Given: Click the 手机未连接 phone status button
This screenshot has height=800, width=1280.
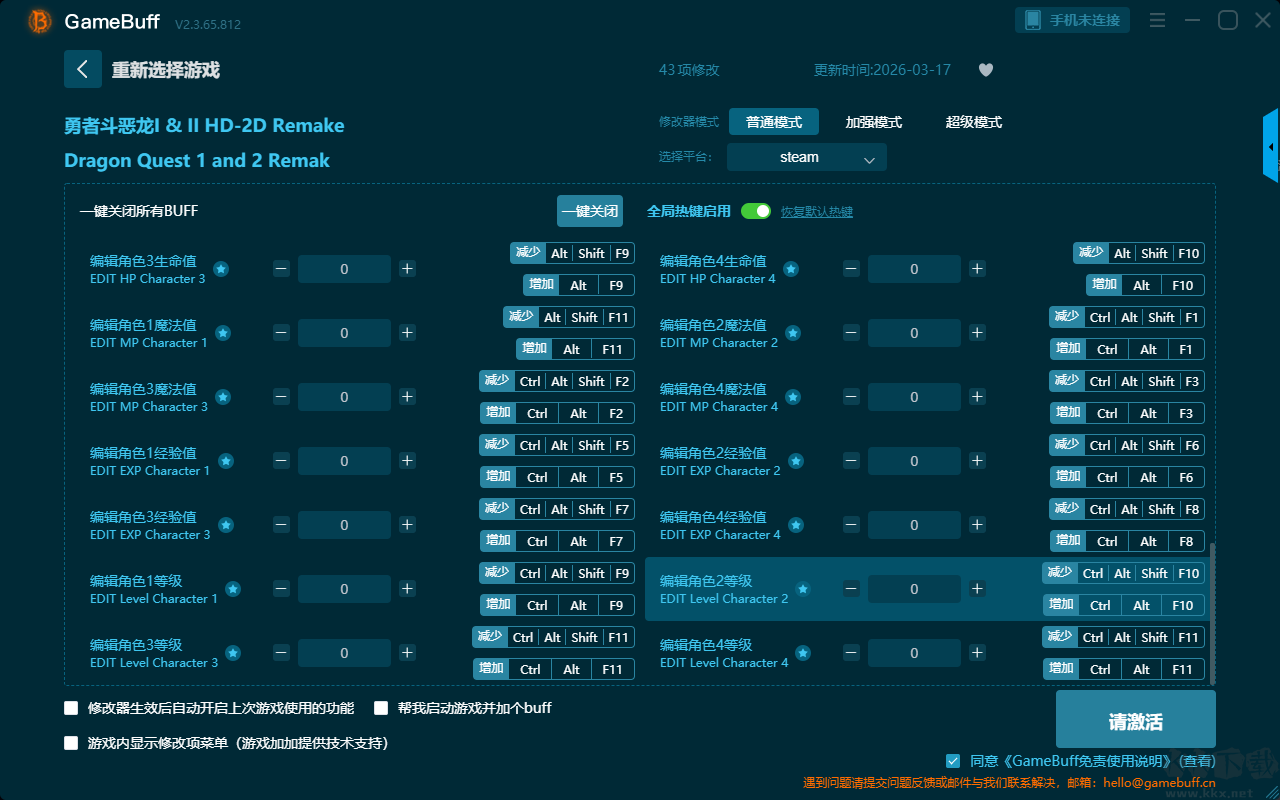Looking at the screenshot, I should (1073, 20).
